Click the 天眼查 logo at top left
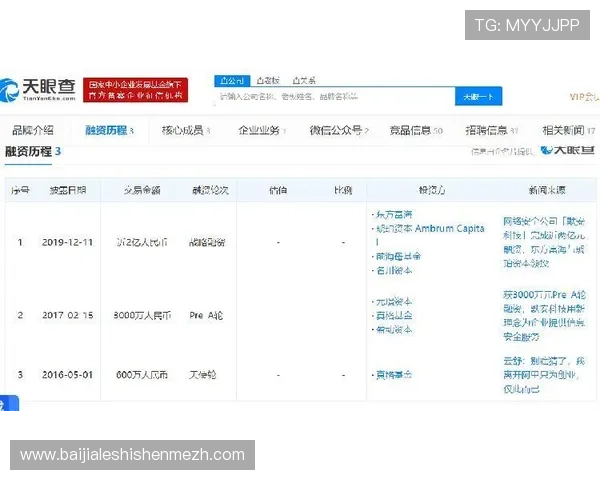This screenshot has width=600, height=480. pos(38,90)
